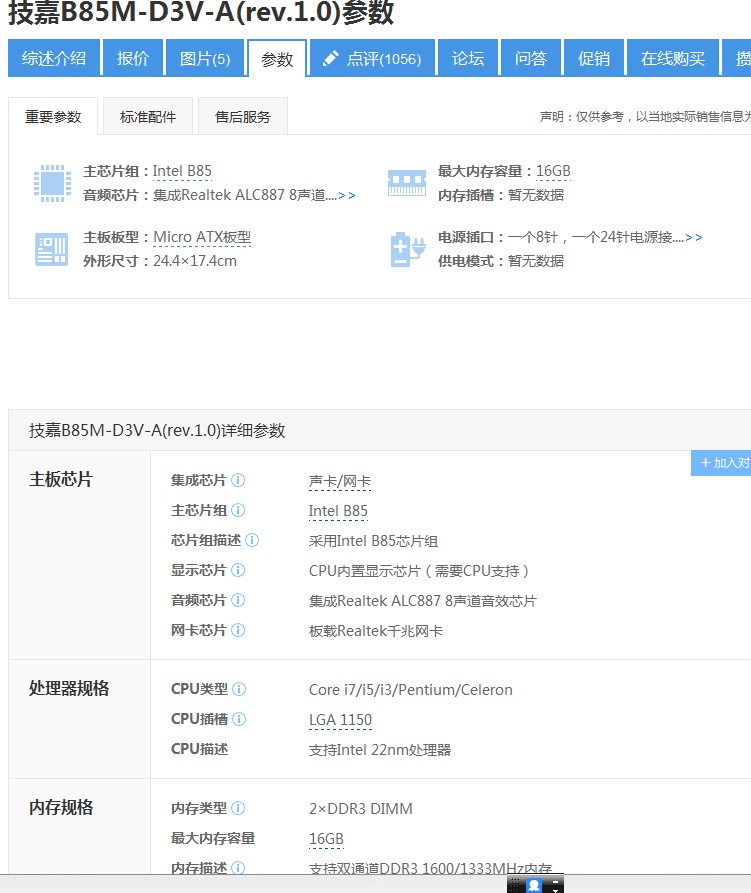Click Intel B85 link in 主板芯片 details

tap(338, 511)
